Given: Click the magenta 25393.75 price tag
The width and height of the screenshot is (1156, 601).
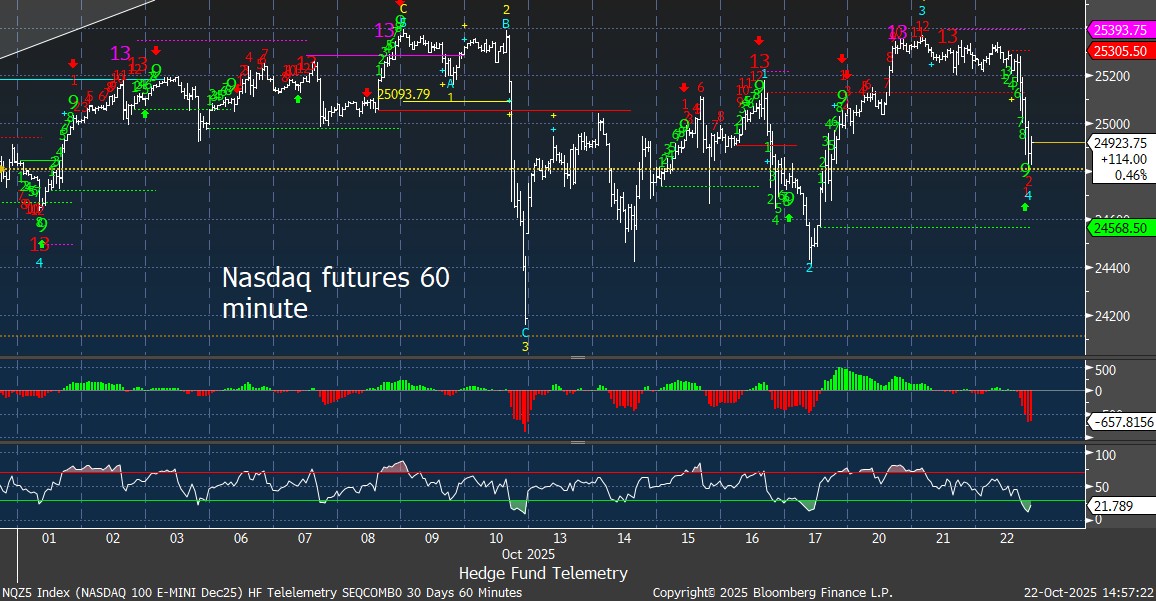Looking at the screenshot, I should [x=1119, y=30].
